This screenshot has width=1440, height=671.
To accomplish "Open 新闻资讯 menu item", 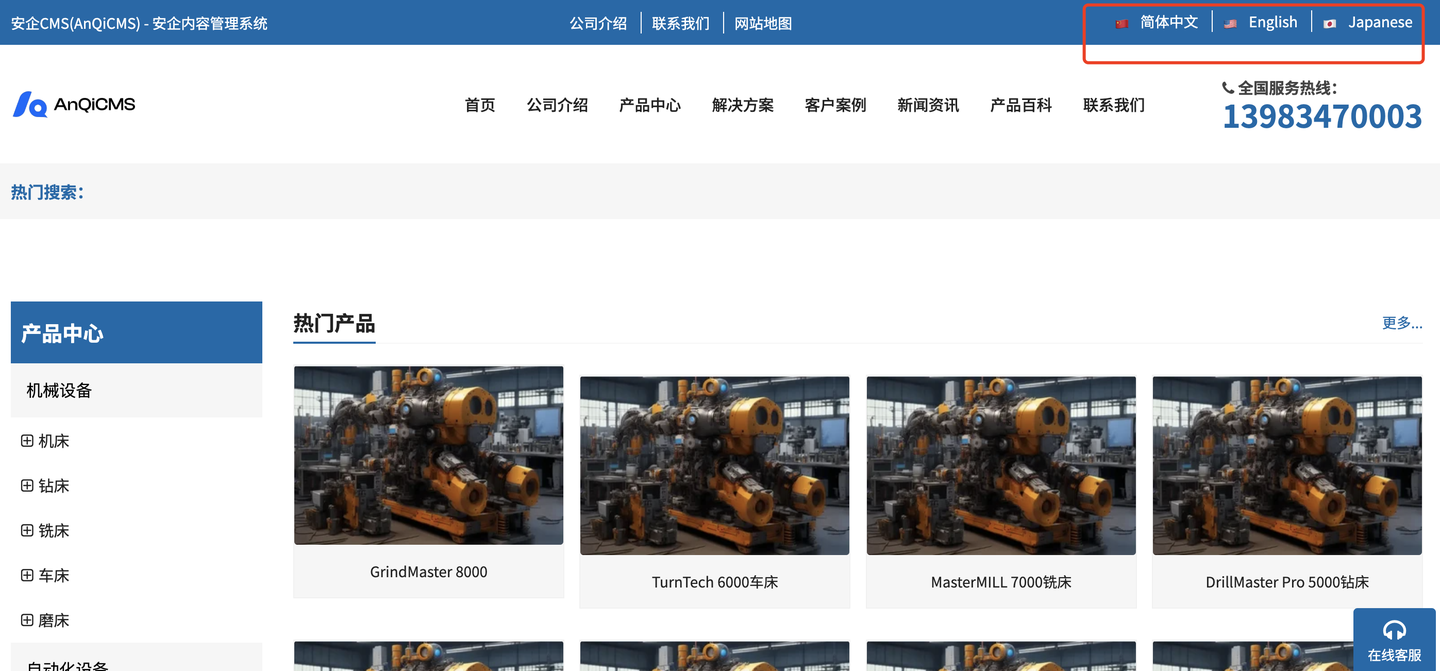I will (x=928, y=105).
